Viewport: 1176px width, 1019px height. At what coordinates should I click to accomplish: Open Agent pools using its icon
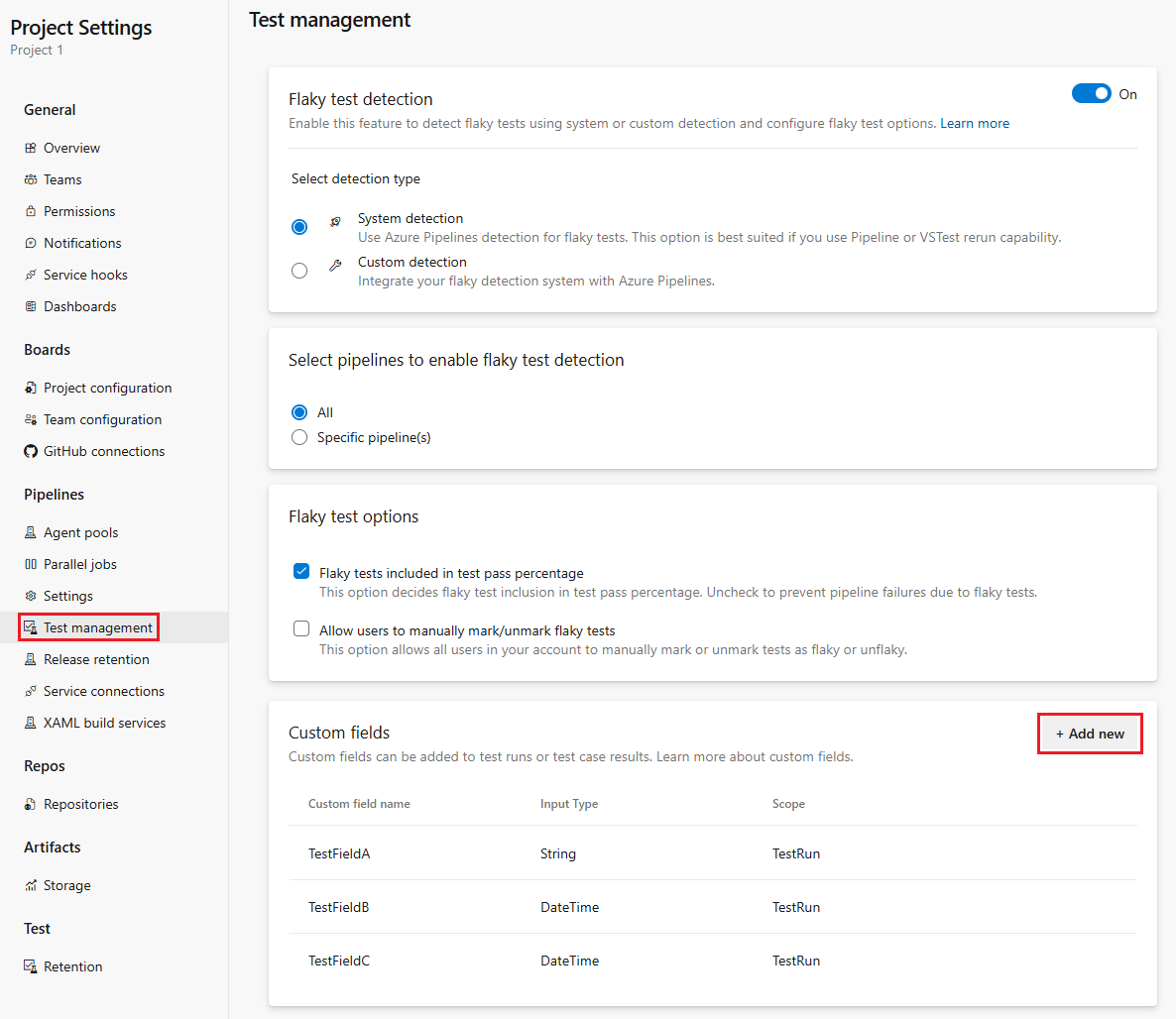(x=32, y=532)
